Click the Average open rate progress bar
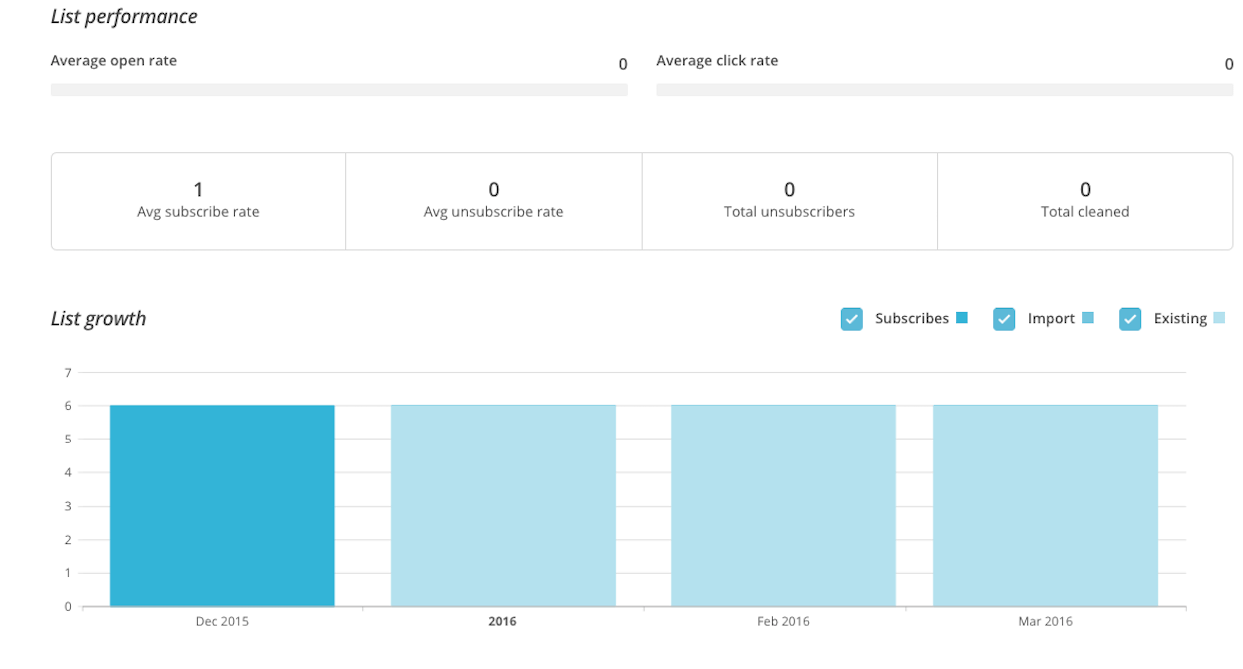Image resolution: width=1243 pixels, height=669 pixels. [x=339, y=90]
